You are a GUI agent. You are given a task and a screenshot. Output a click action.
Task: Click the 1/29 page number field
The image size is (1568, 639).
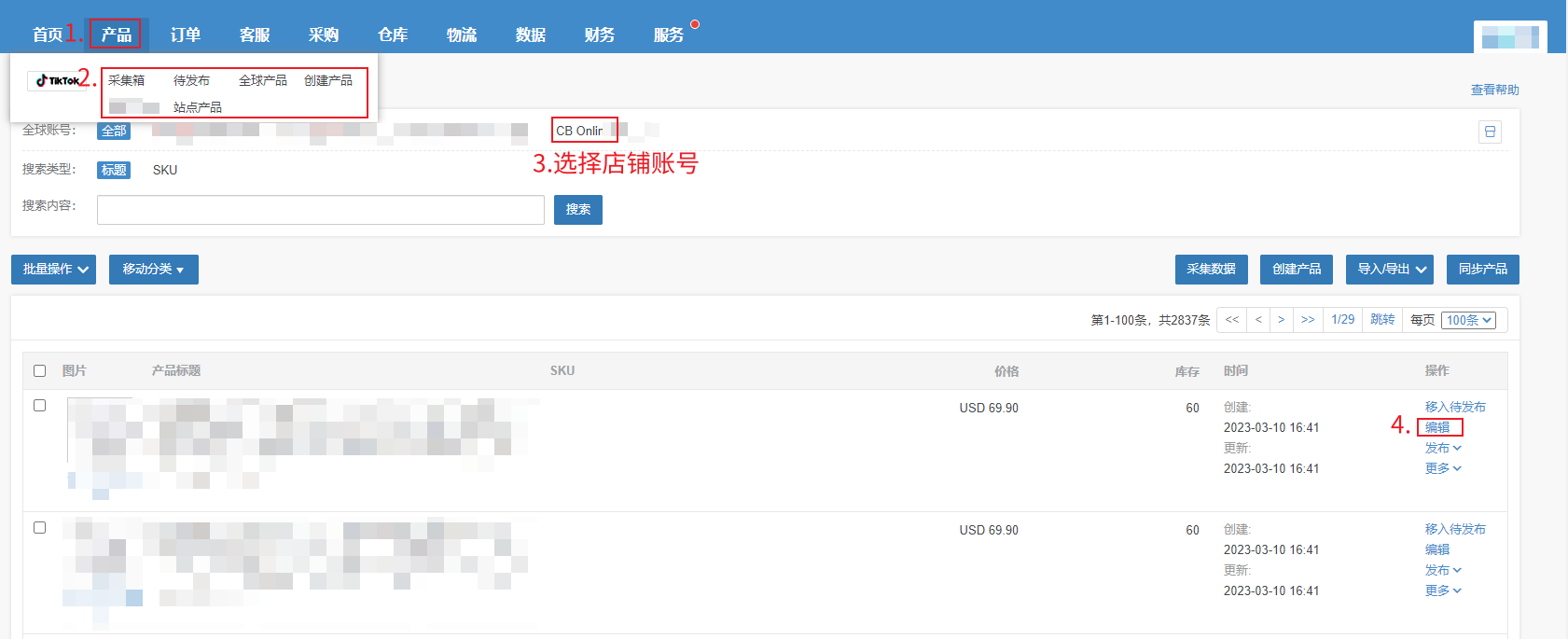(x=1343, y=320)
